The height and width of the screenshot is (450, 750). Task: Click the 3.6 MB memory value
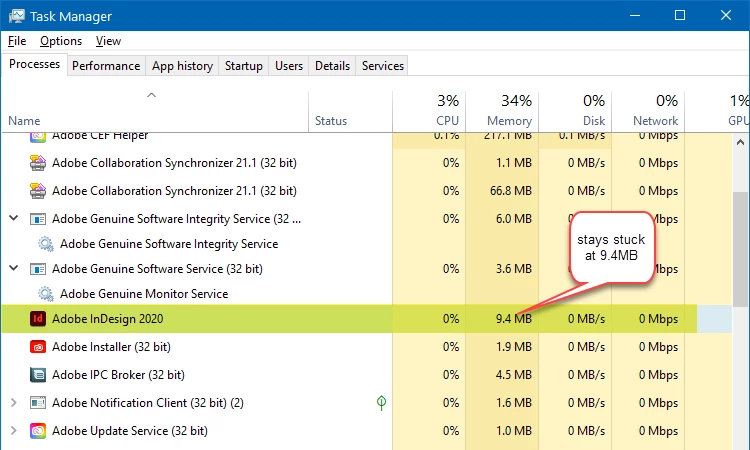tap(514, 269)
